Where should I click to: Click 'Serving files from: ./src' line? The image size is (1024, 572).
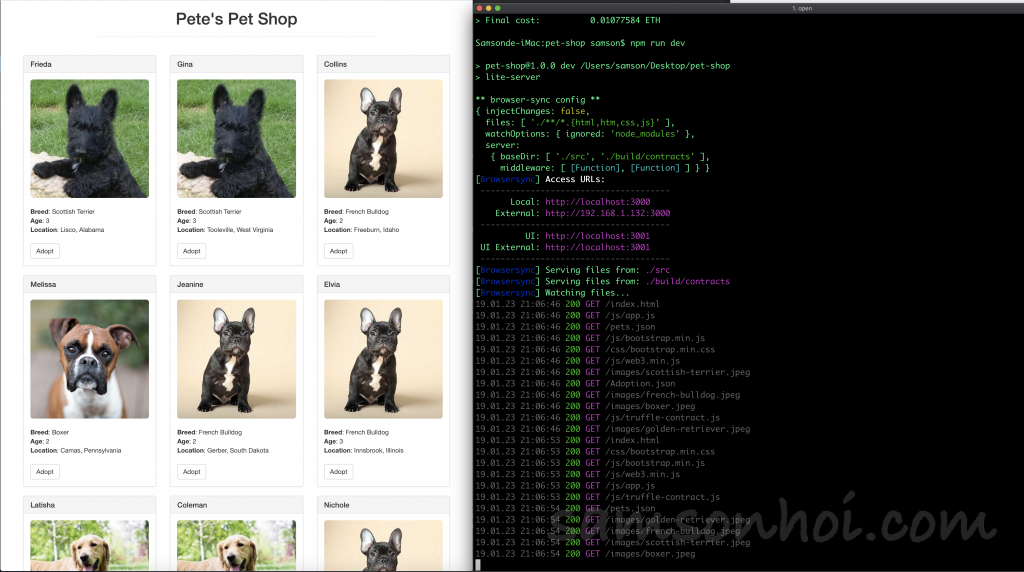(573, 270)
